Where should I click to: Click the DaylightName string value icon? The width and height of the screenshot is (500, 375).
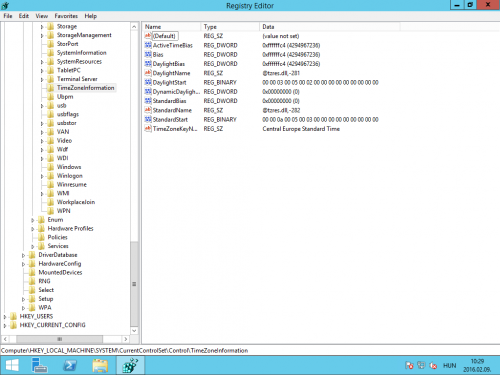(148, 73)
